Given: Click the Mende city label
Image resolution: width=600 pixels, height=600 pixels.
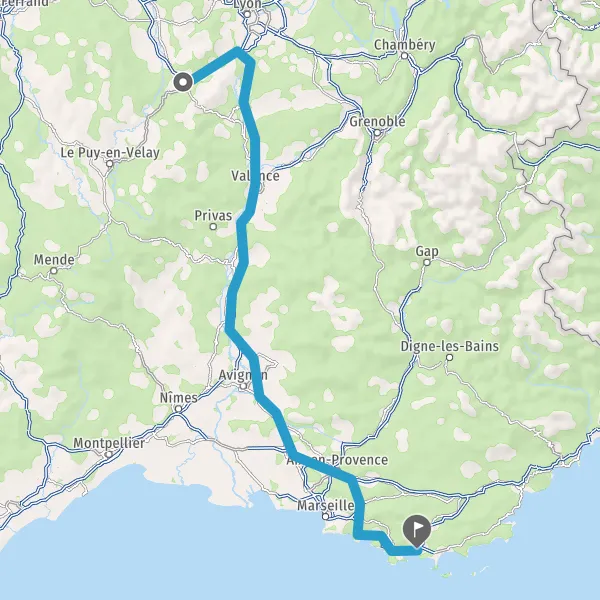Looking at the screenshot, I should click(54, 260).
